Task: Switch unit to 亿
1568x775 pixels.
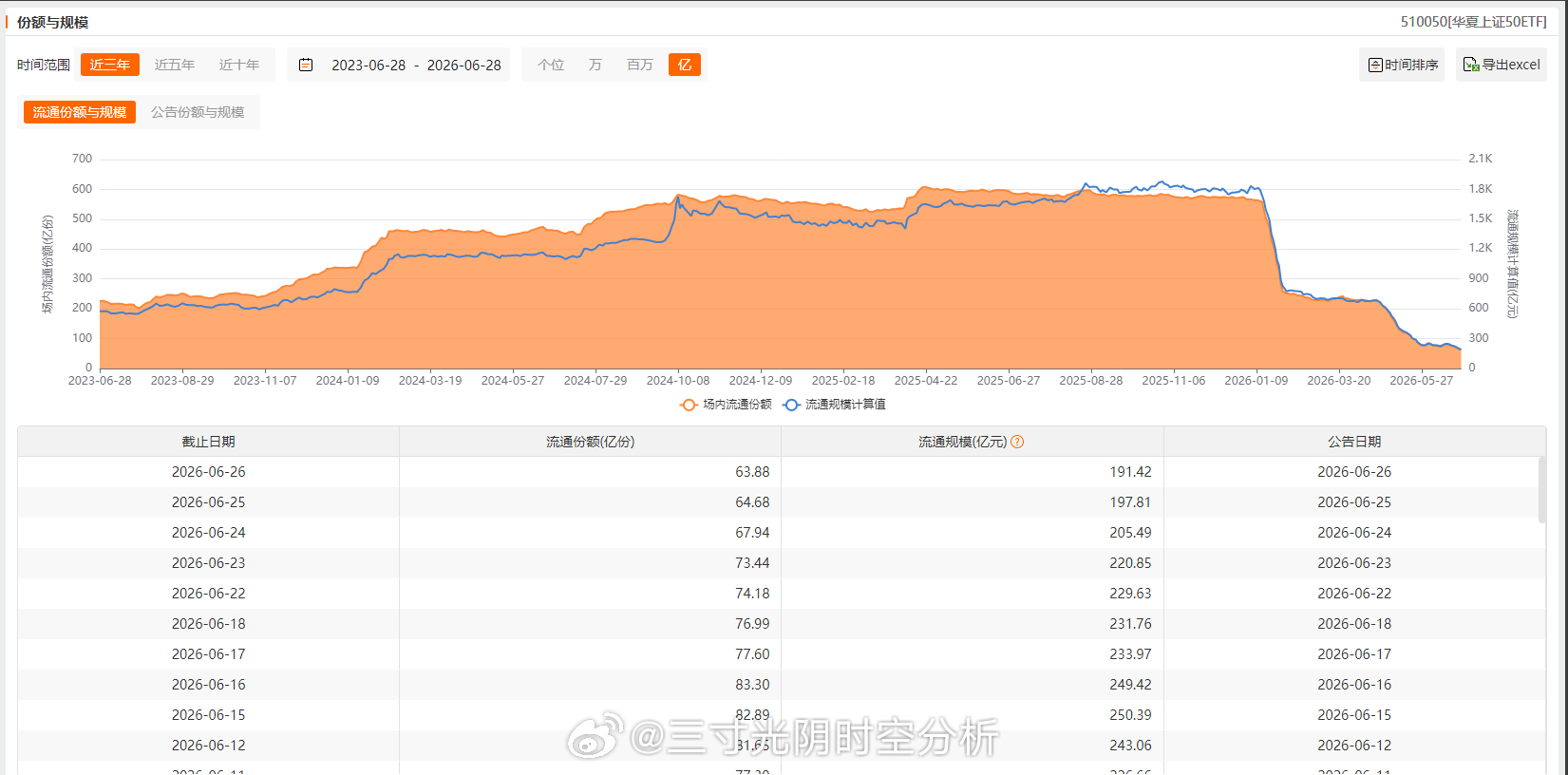Action: point(685,65)
